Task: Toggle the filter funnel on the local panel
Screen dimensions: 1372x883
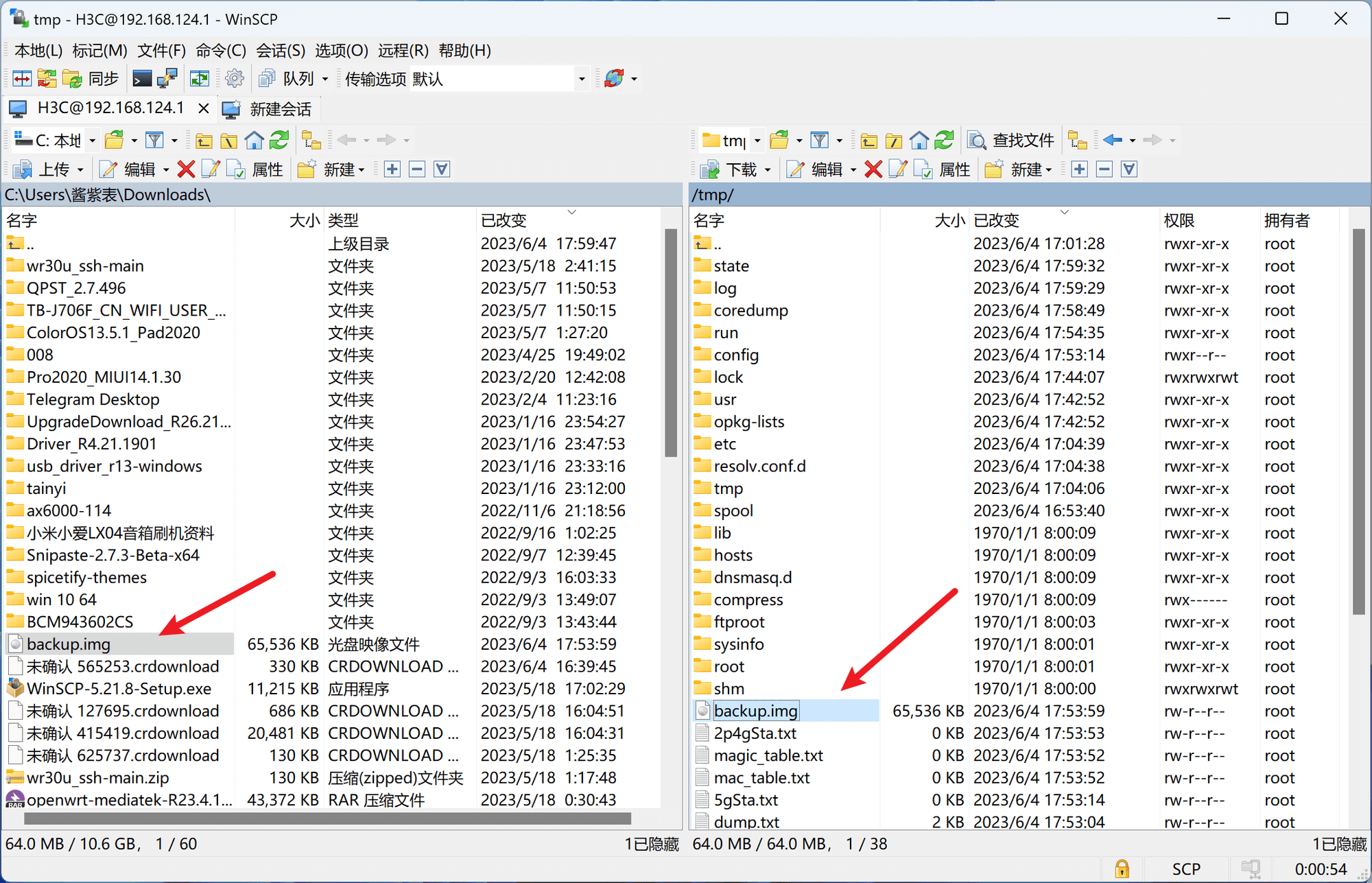Action: [x=154, y=140]
